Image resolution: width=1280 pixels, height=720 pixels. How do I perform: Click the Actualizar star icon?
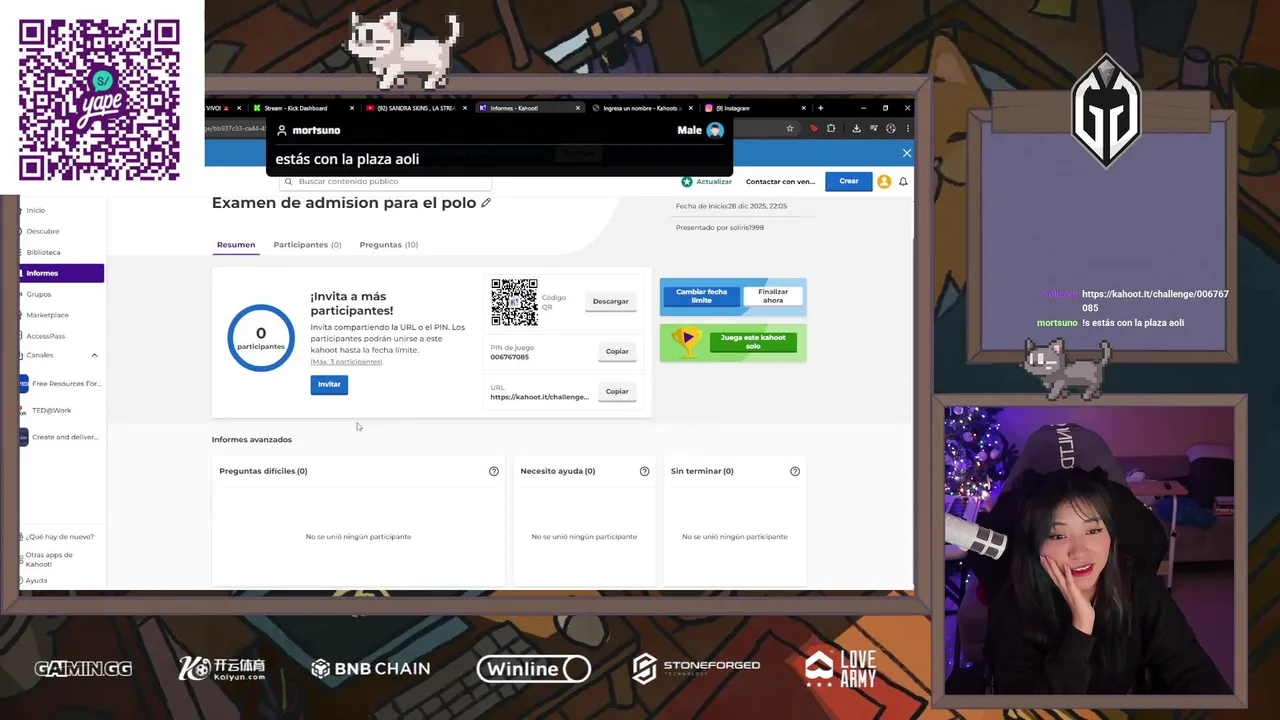pos(687,182)
